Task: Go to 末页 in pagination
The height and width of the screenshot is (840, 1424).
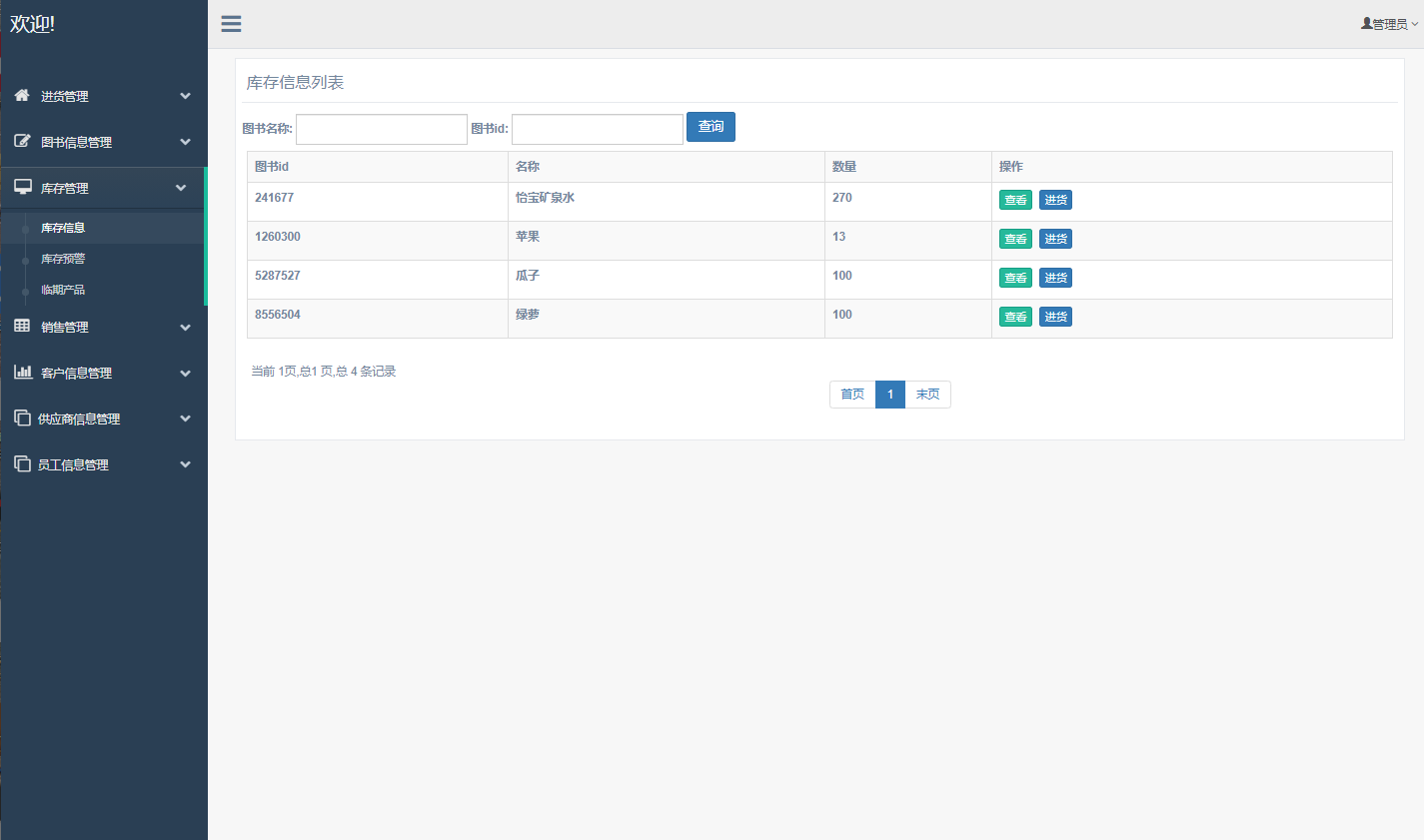Action: point(927,395)
